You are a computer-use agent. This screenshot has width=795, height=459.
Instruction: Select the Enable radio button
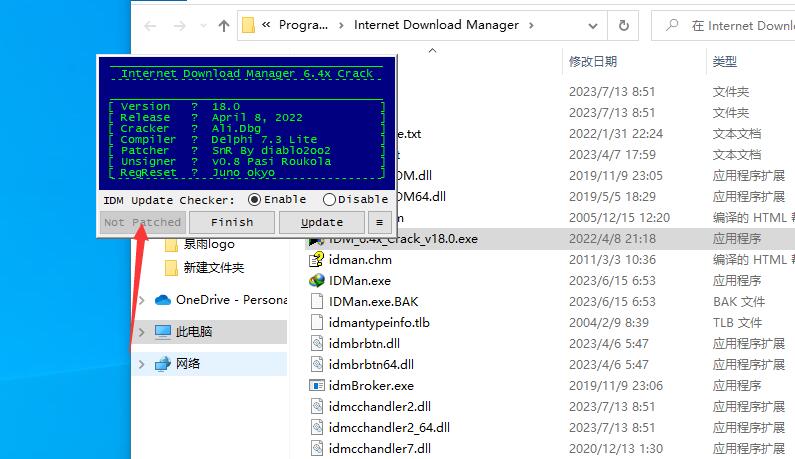coord(254,200)
